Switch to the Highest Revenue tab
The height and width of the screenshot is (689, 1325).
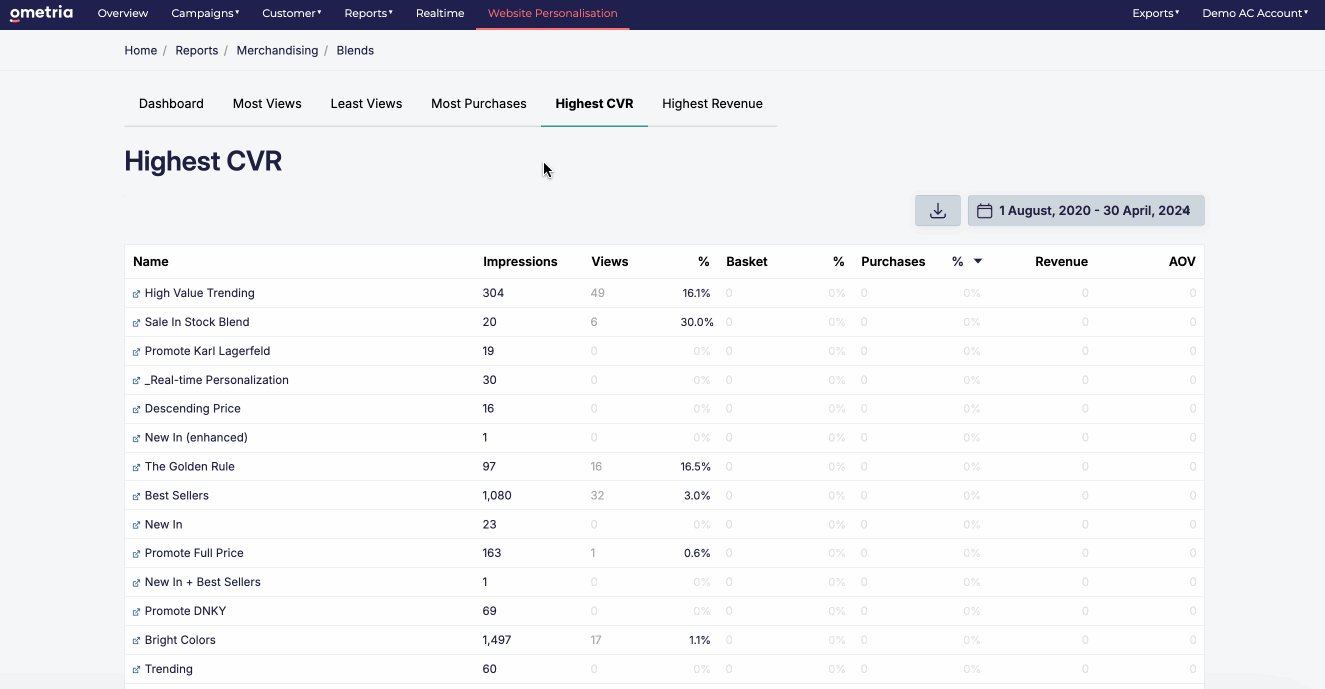pos(712,104)
